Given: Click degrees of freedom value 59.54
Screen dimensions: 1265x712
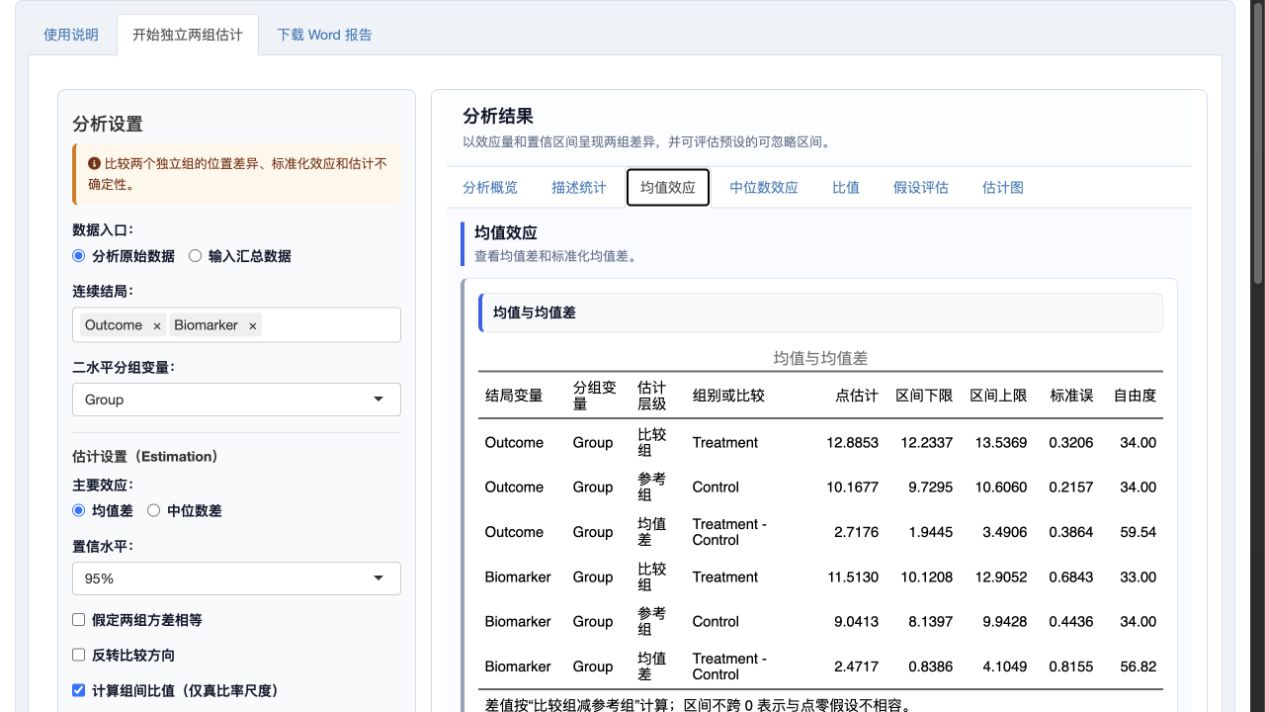Looking at the screenshot, I should click(x=1138, y=532).
